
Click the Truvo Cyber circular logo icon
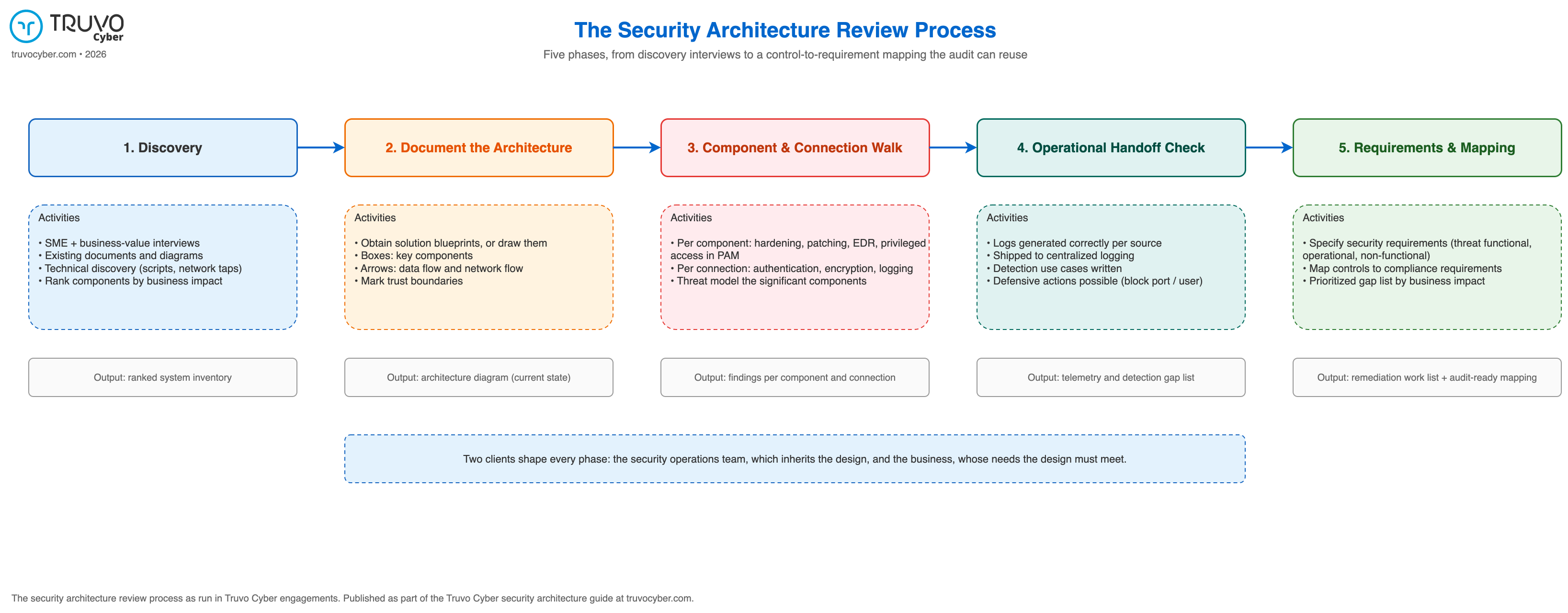pos(26,26)
